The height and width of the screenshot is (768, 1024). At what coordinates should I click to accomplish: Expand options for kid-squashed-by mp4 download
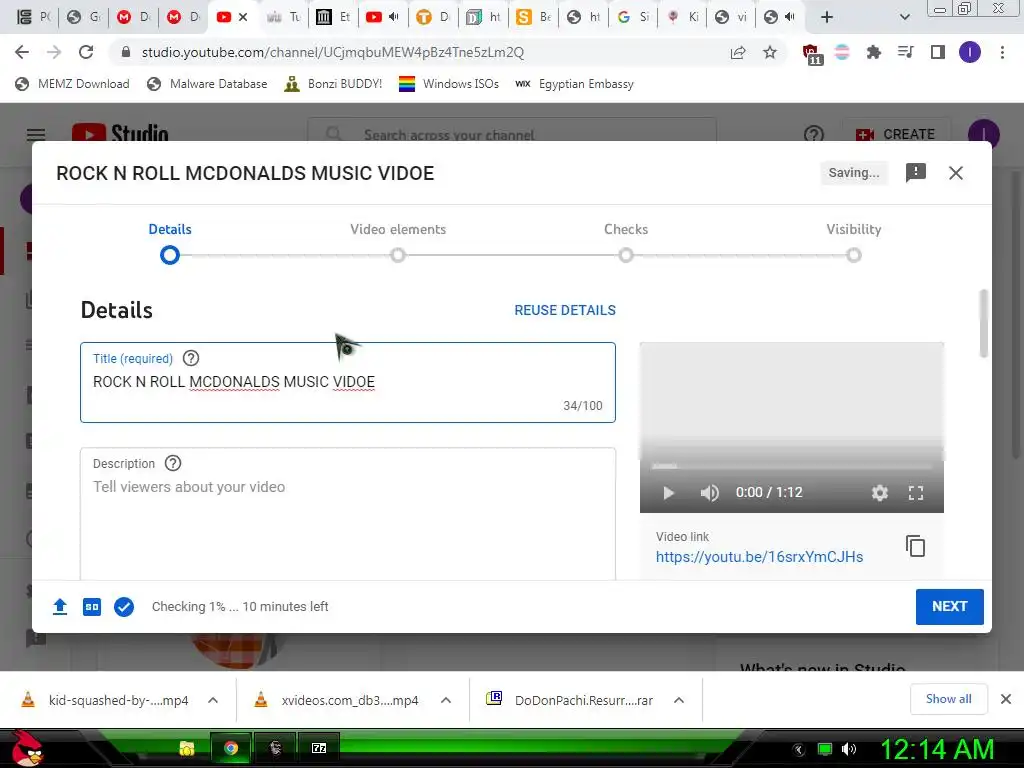213,700
